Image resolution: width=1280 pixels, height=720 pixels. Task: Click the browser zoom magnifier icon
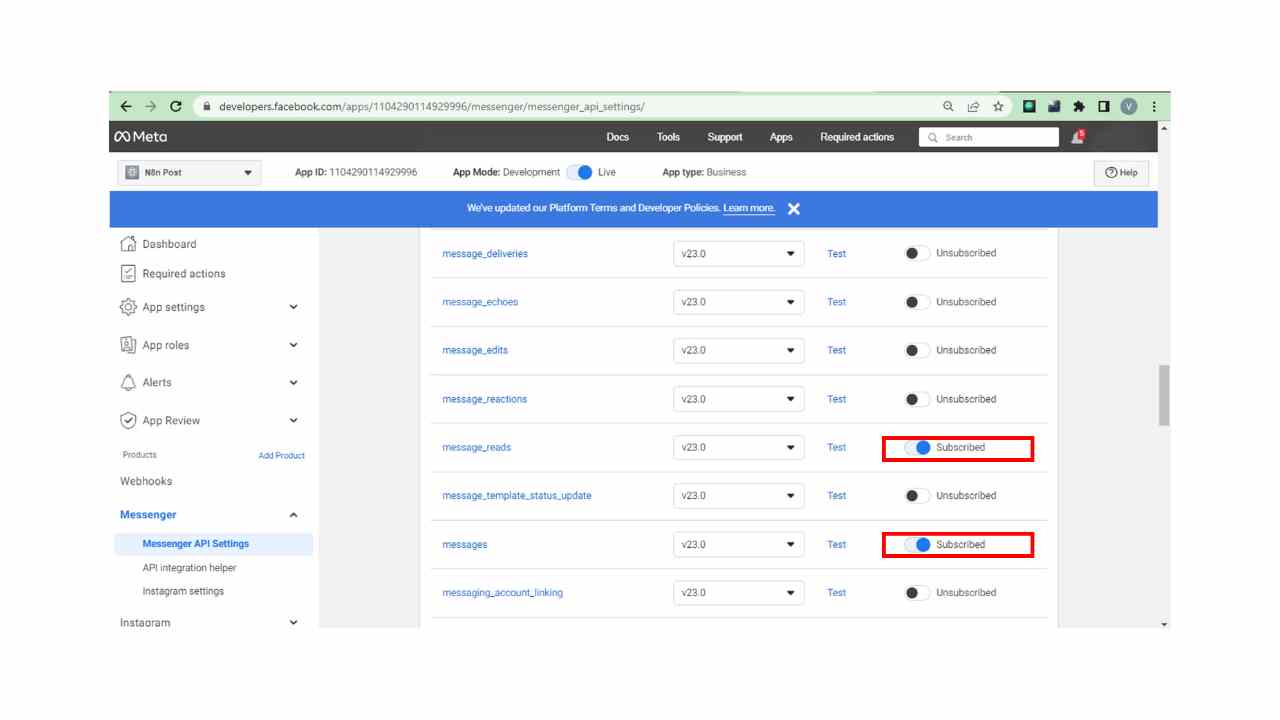pyautogui.click(x=948, y=106)
